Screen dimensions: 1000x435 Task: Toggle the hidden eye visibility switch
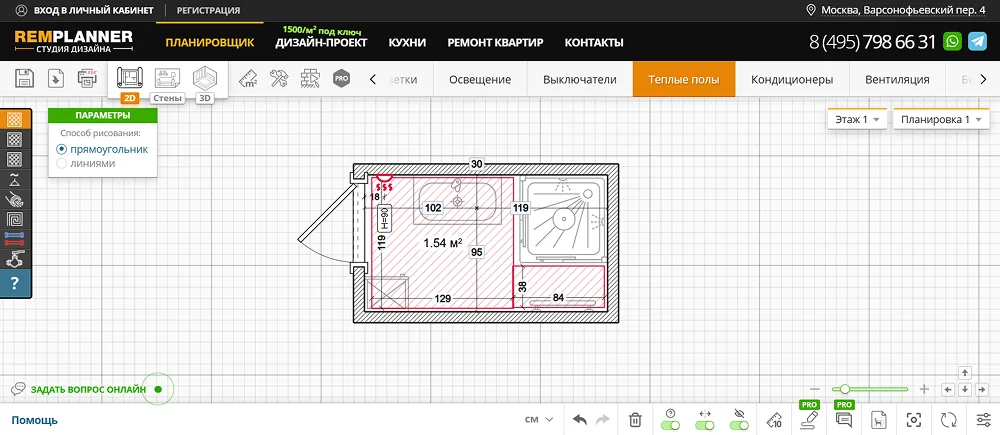point(740,426)
